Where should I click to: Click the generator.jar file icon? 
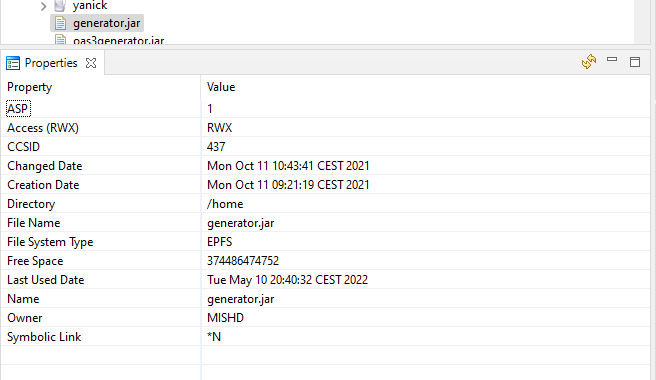coord(61,23)
